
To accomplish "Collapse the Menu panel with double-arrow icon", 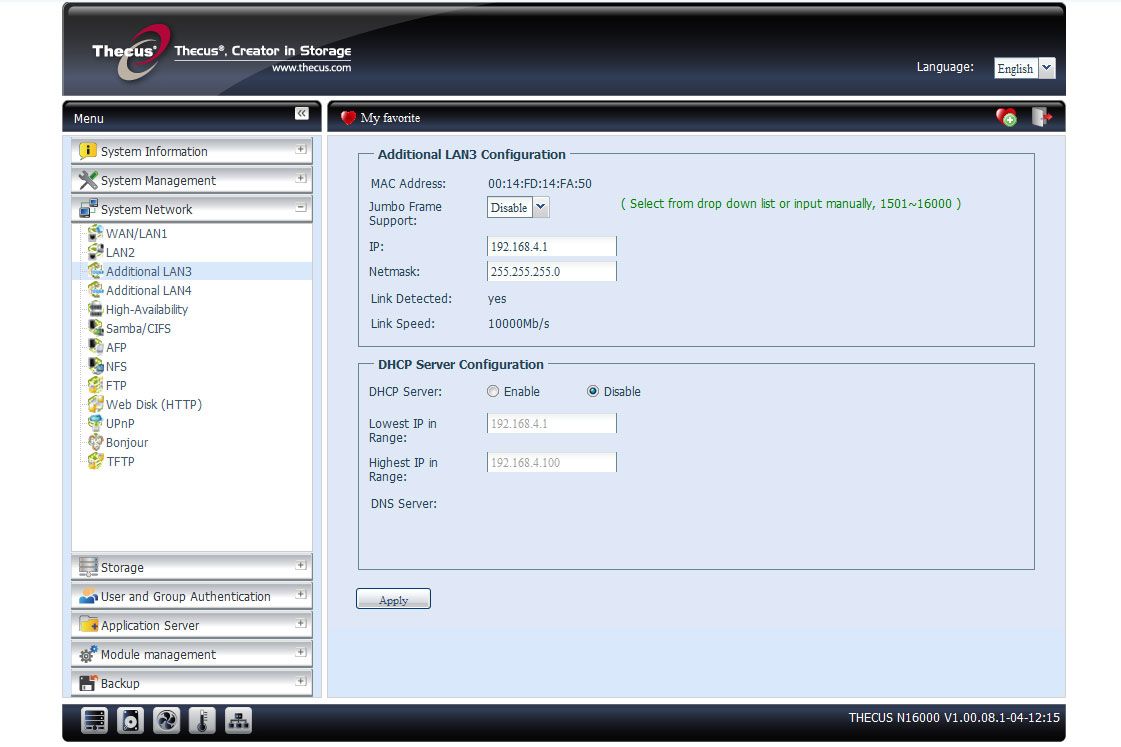I will (302, 114).
